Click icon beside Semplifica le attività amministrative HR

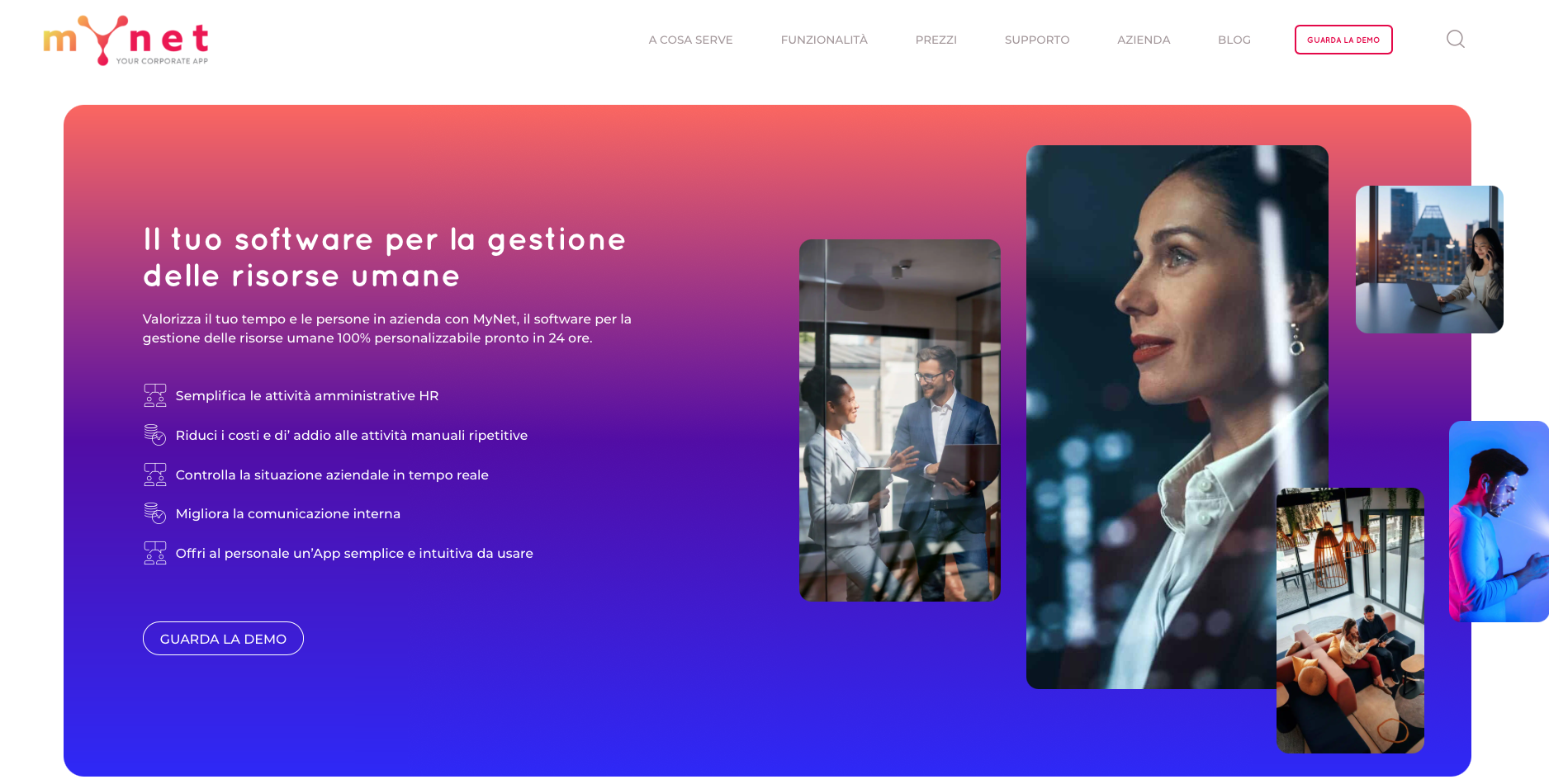[x=155, y=395]
